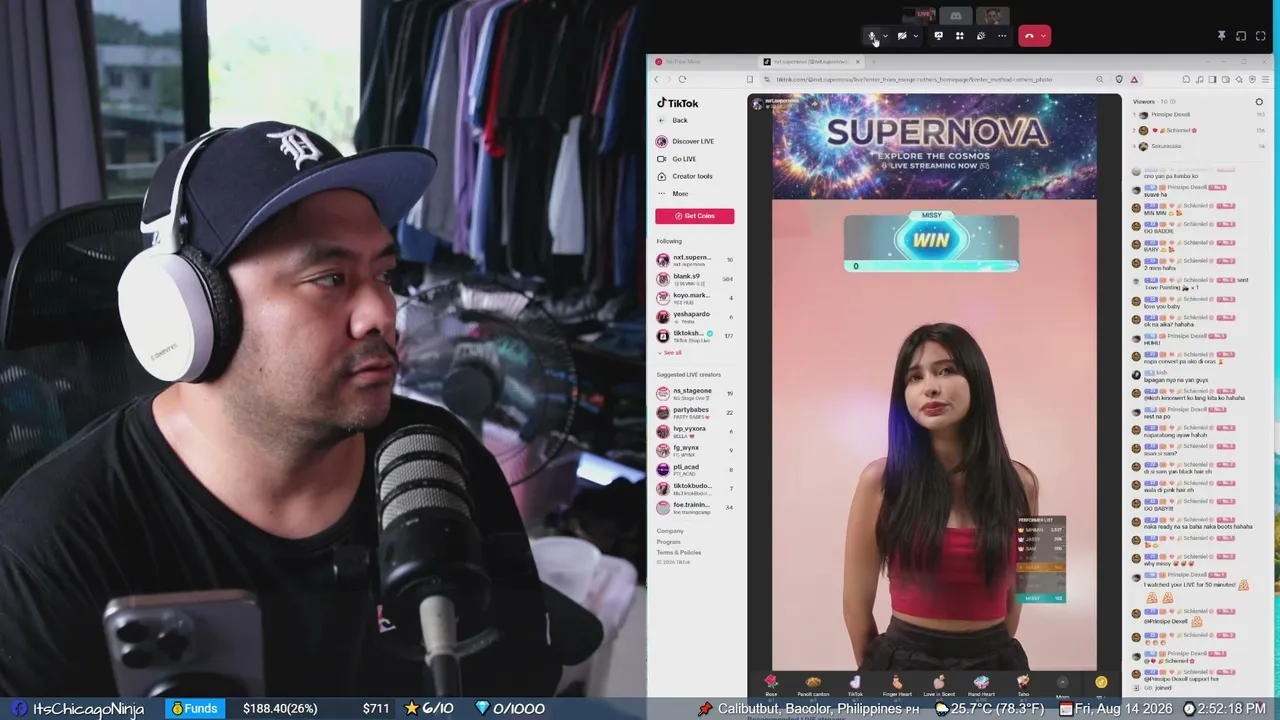Open a new browser tab
The height and width of the screenshot is (720, 1280).
point(874,62)
